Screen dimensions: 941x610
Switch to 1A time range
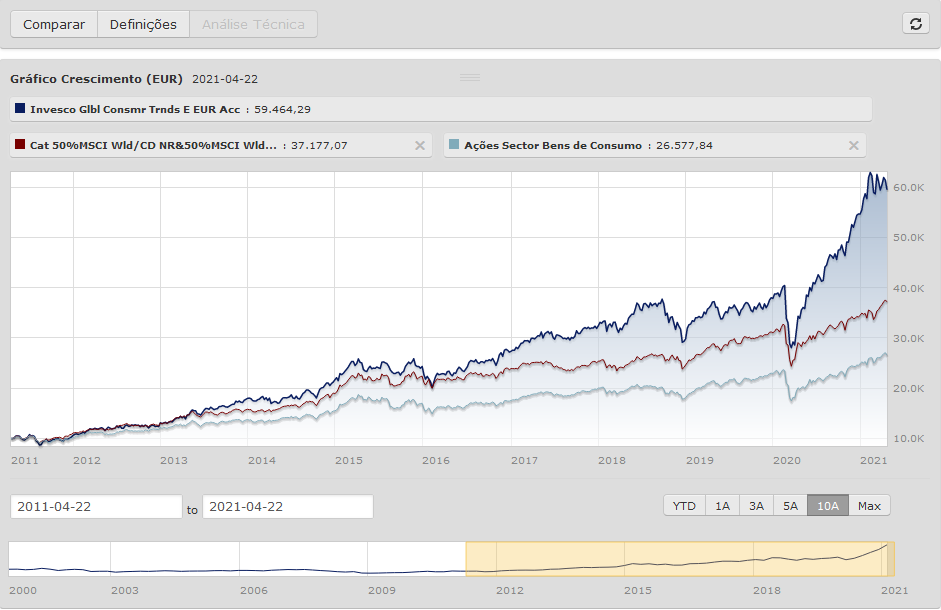click(722, 506)
